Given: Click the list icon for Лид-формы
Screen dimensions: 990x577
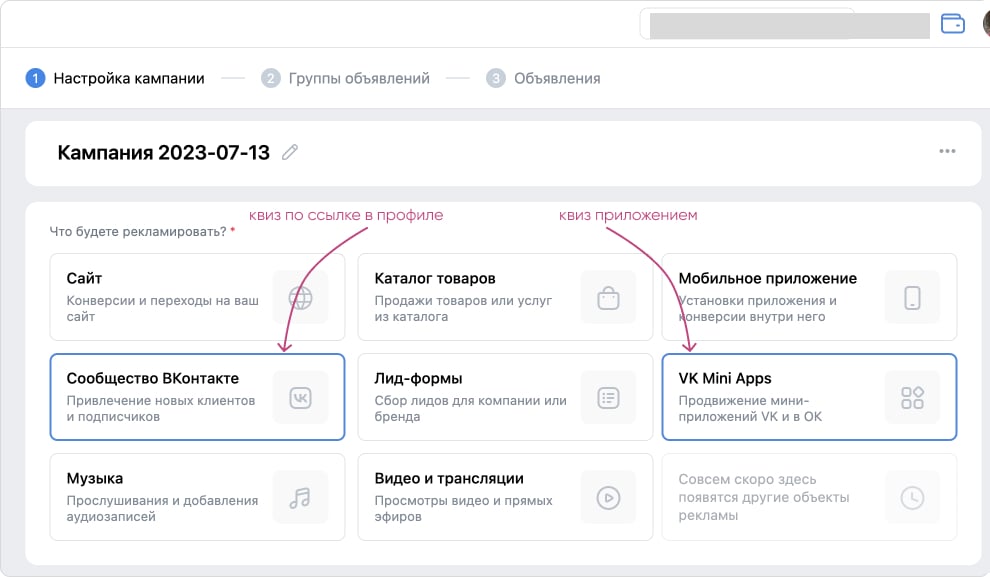Looking at the screenshot, I should pyautogui.click(x=608, y=397).
